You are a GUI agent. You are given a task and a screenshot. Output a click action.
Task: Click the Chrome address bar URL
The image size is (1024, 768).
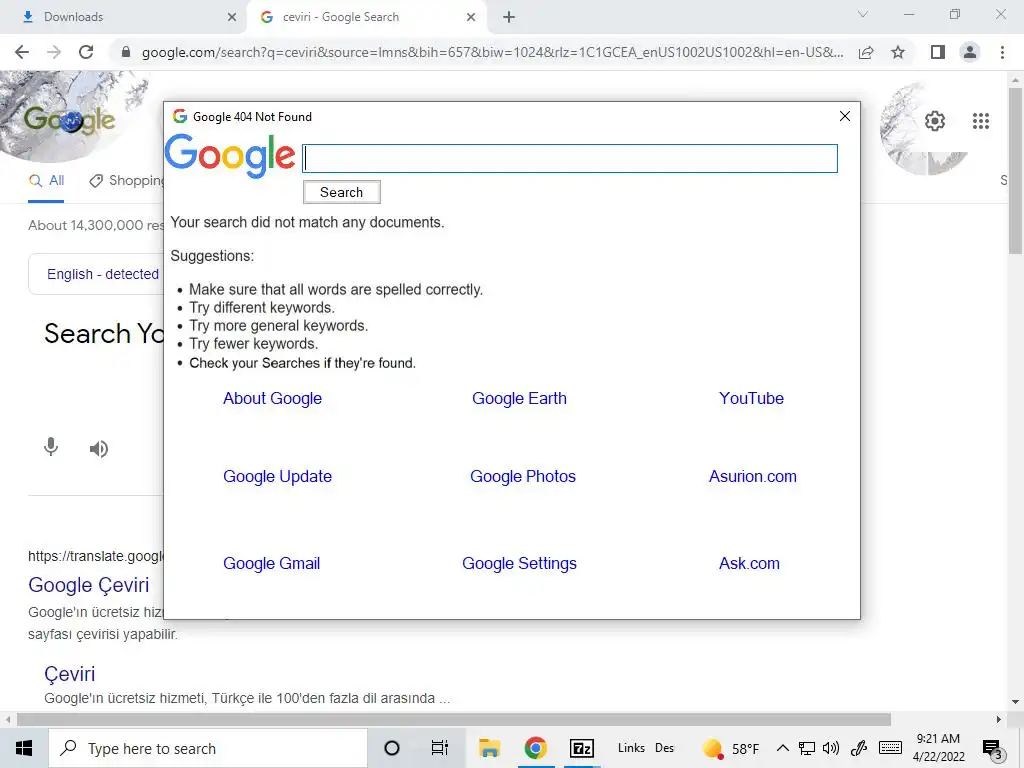pos(492,52)
